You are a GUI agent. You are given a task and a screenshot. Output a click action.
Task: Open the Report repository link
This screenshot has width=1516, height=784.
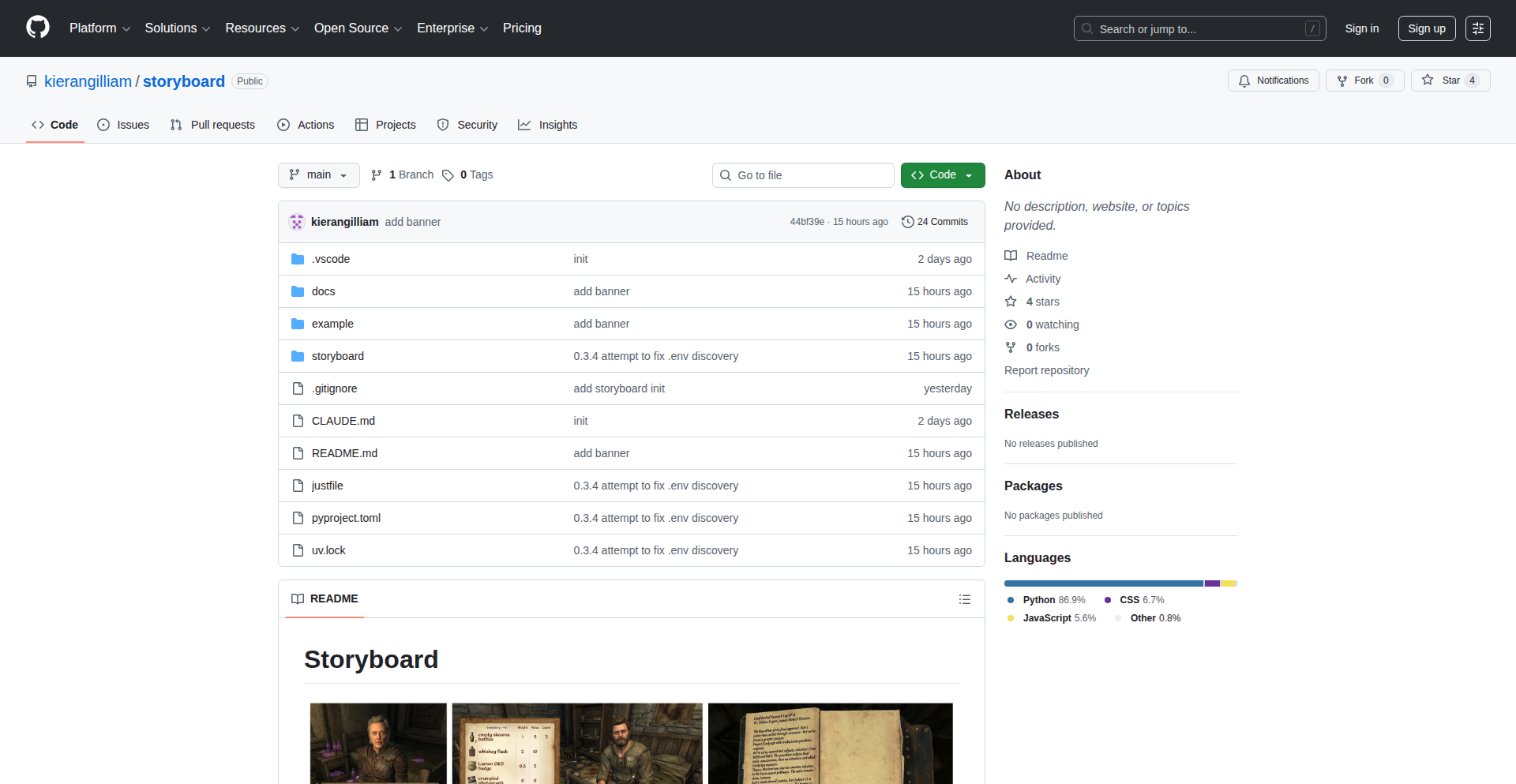point(1046,370)
